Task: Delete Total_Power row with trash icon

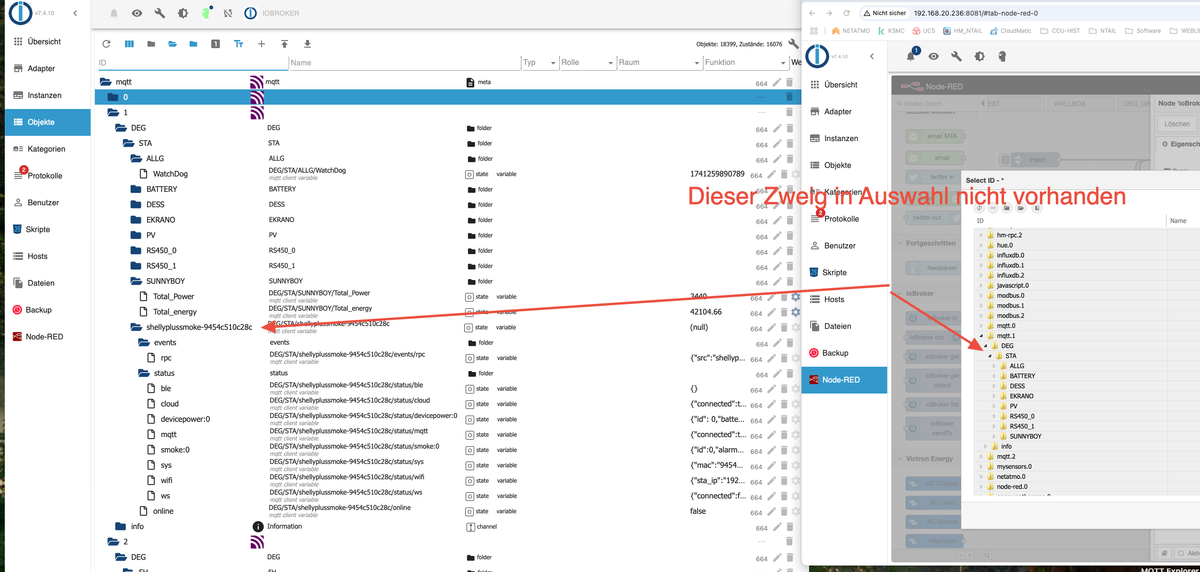Action: coord(783,297)
